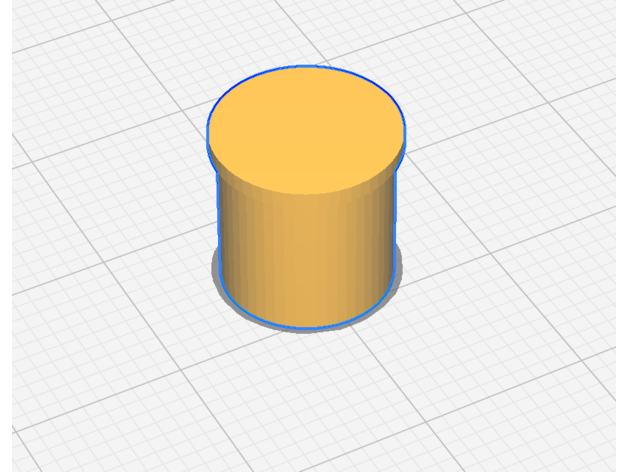Click the bottom-left corner of the grid

20,462
